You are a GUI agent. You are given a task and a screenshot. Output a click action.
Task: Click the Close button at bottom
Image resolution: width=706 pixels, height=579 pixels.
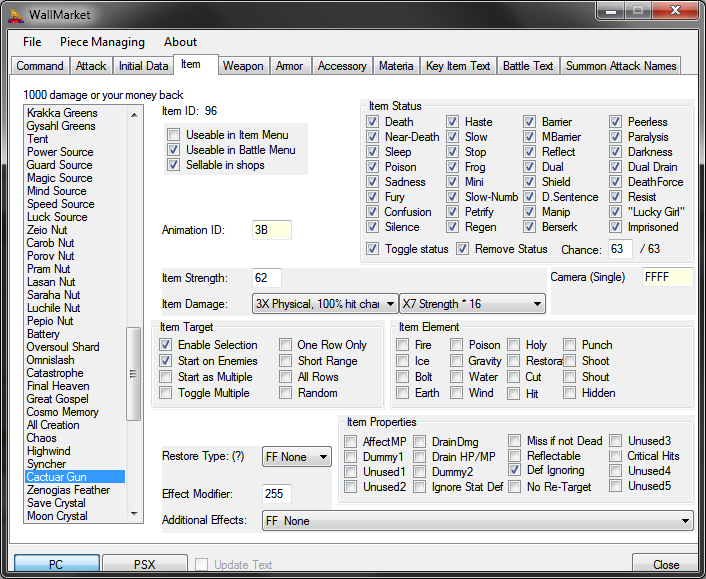pos(665,564)
